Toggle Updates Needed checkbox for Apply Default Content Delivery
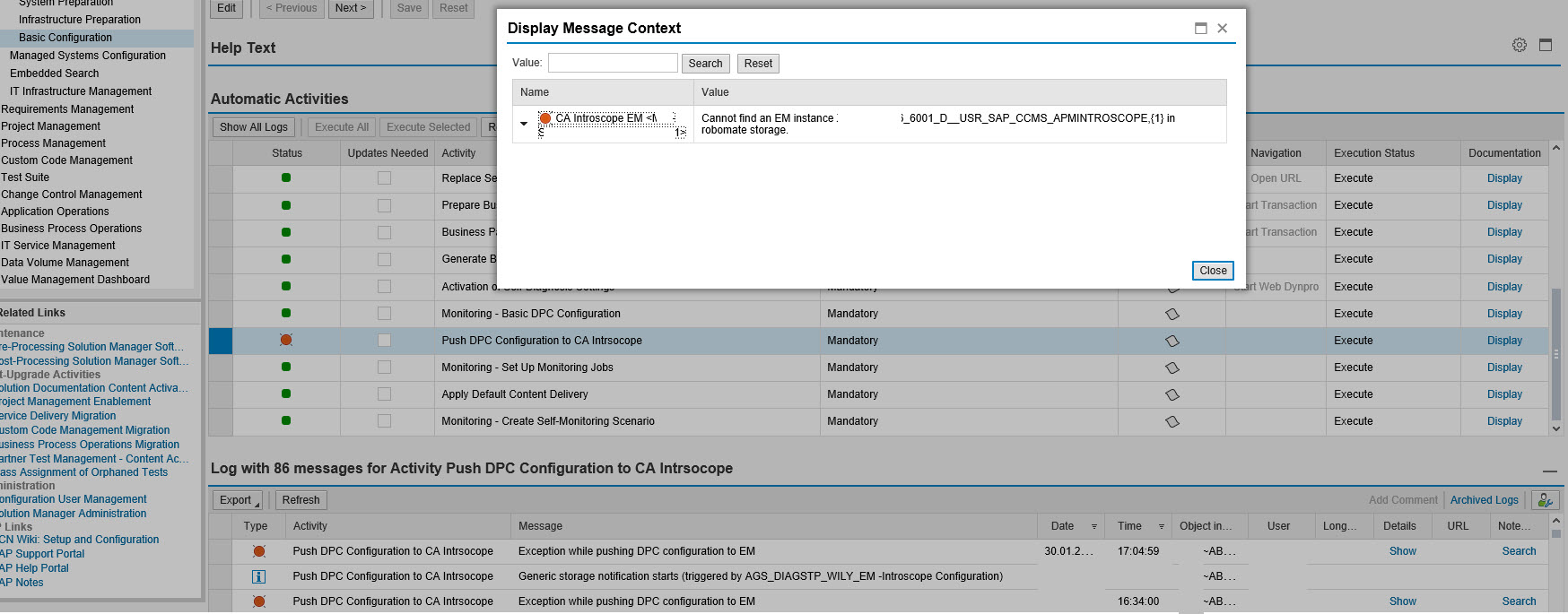The width and height of the screenshot is (1568, 614). [384, 393]
